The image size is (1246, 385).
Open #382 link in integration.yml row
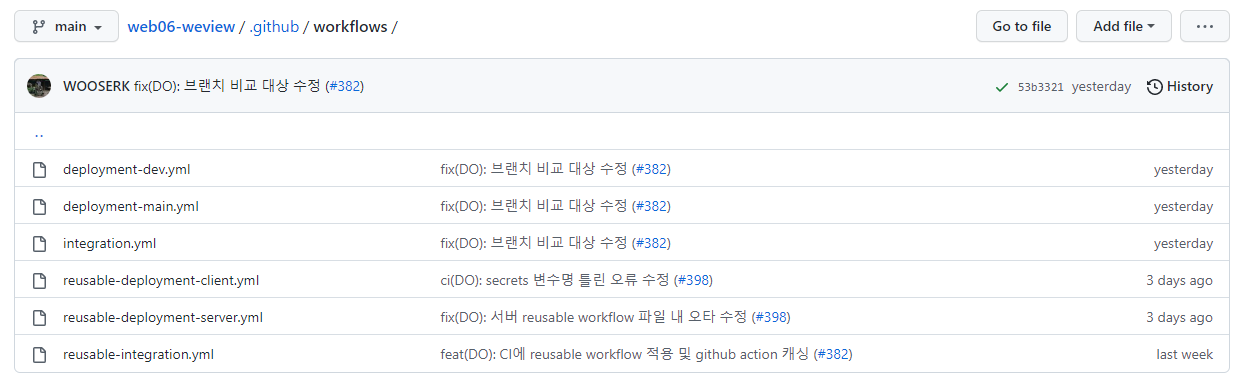tap(651, 243)
